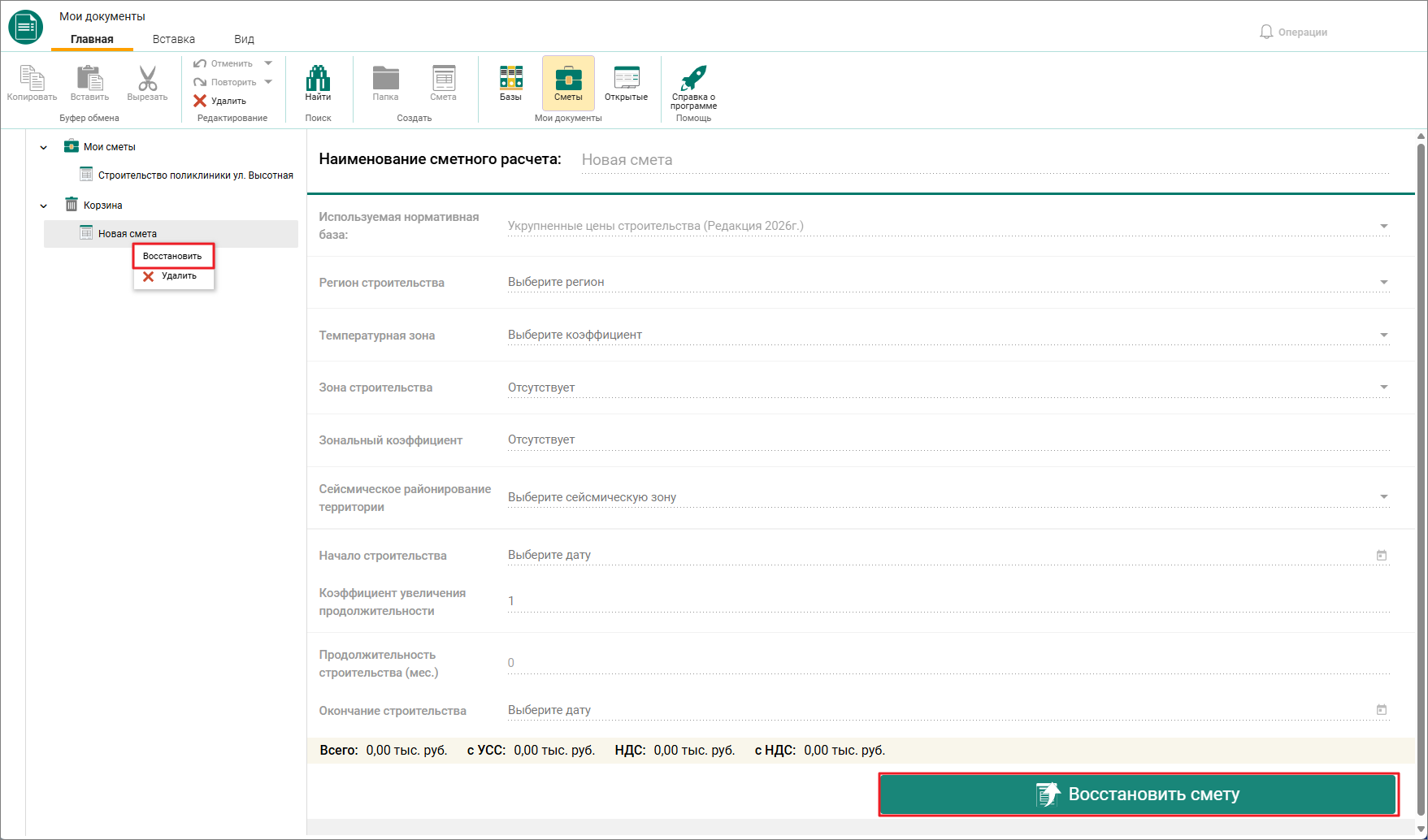Click the Восстановить смету button
The width and height of the screenshot is (1428, 840).
pyautogui.click(x=1139, y=795)
